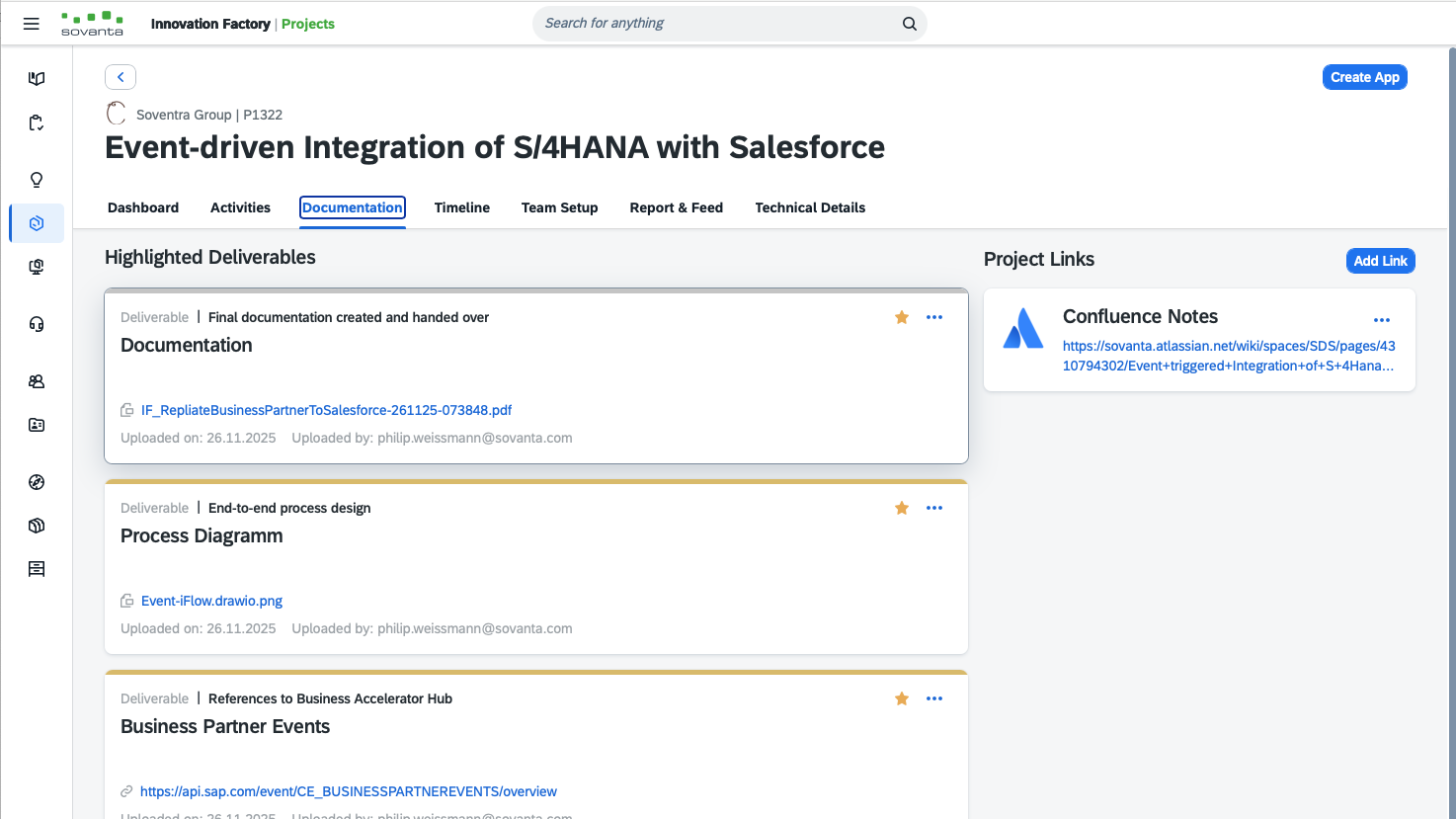
Task: Click the Create App button
Action: pyautogui.click(x=1364, y=77)
